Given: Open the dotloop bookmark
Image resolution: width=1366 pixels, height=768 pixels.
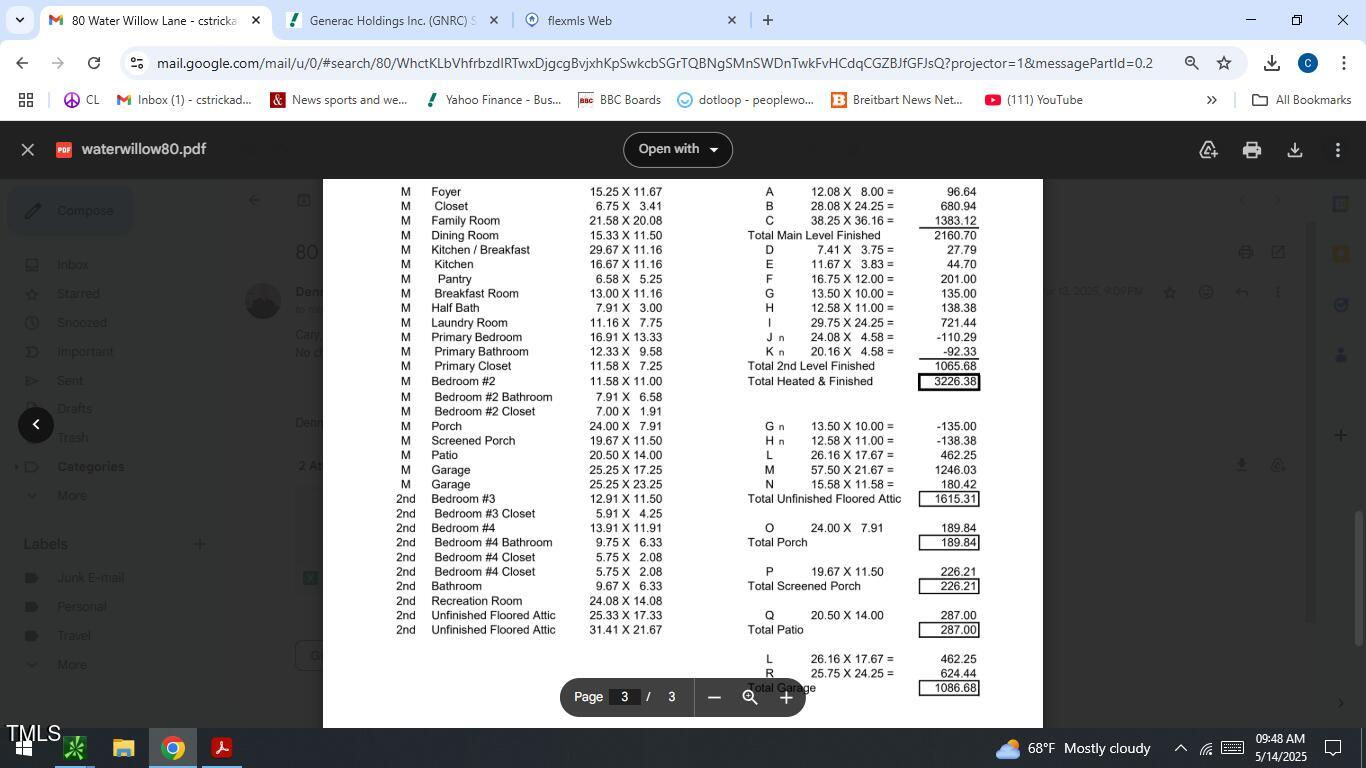Looking at the screenshot, I should (746, 100).
